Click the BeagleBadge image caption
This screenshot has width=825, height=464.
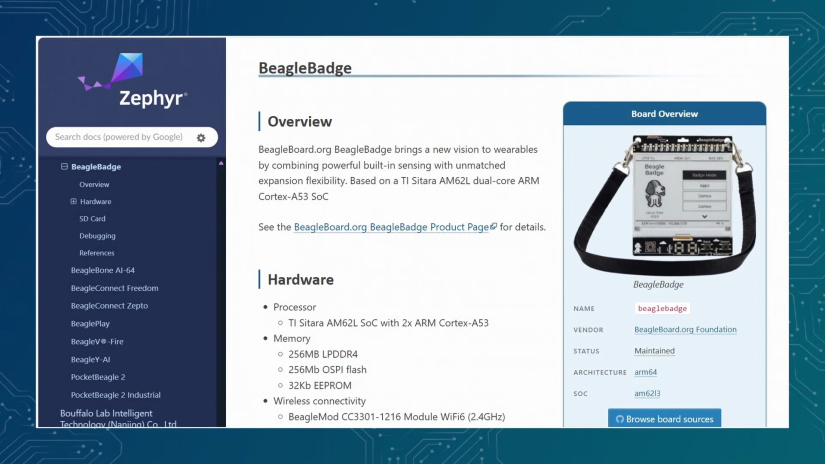click(658, 285)
